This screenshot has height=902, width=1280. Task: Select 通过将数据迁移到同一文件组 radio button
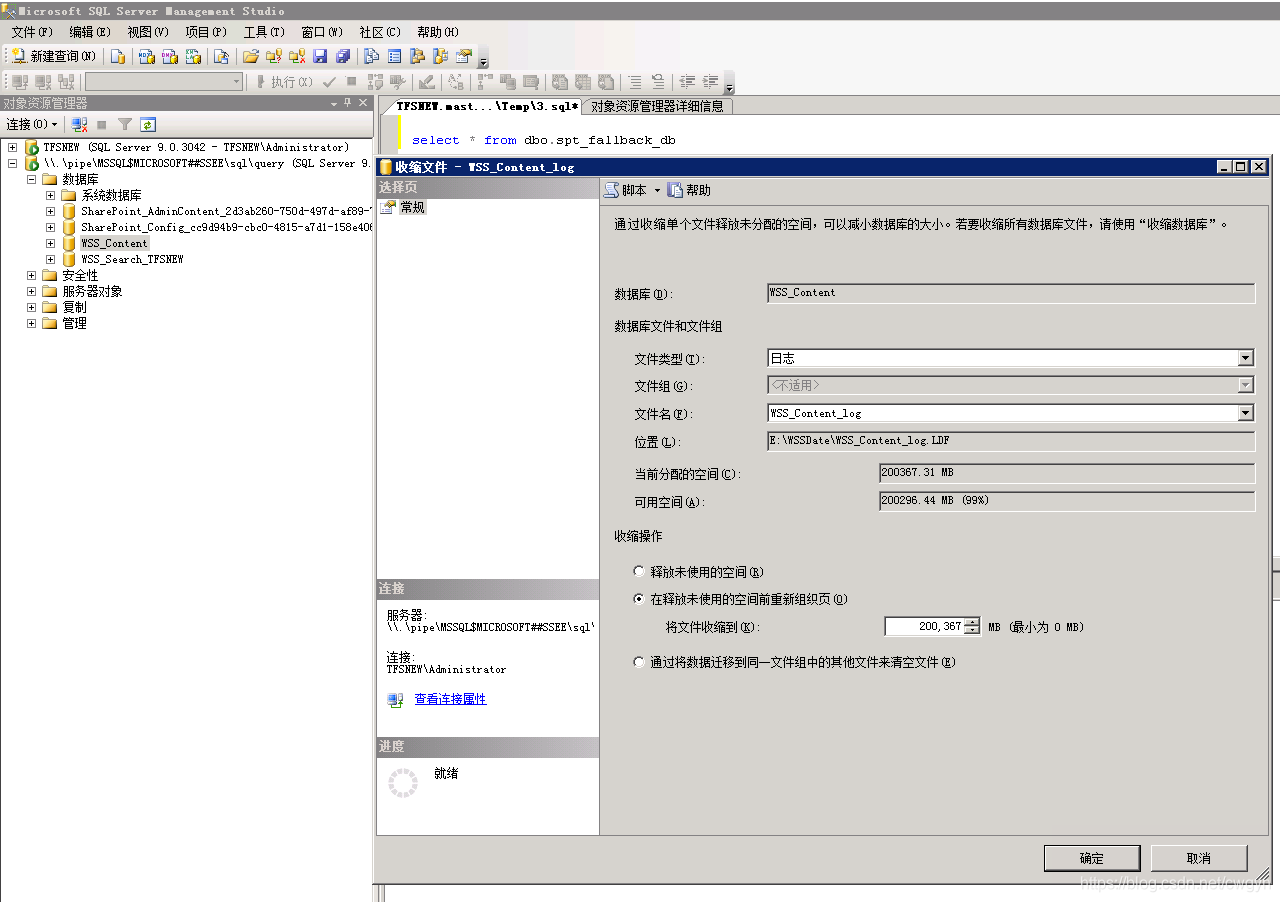coord(640,662)
